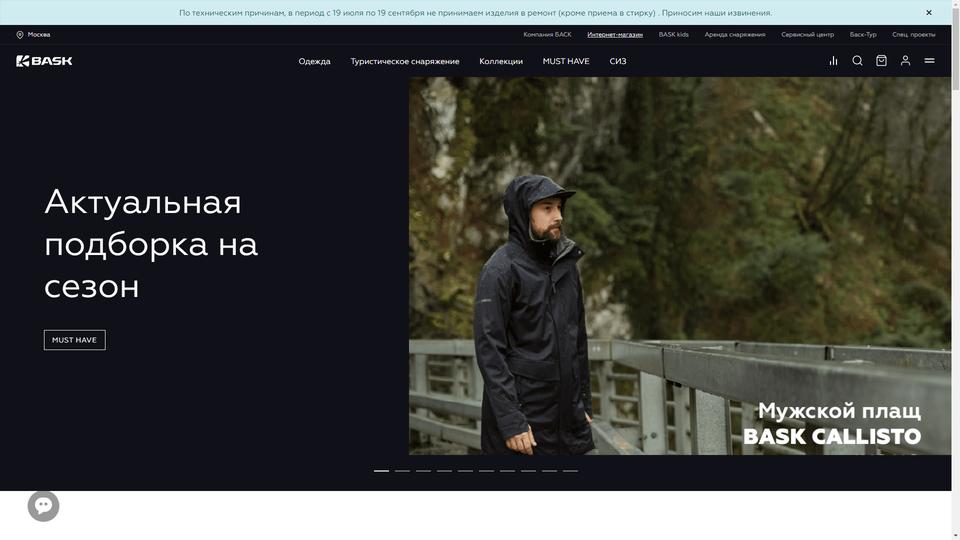Go to Компания БАСК link
Viewport: 960px width, 540px height.
(547, 35)
